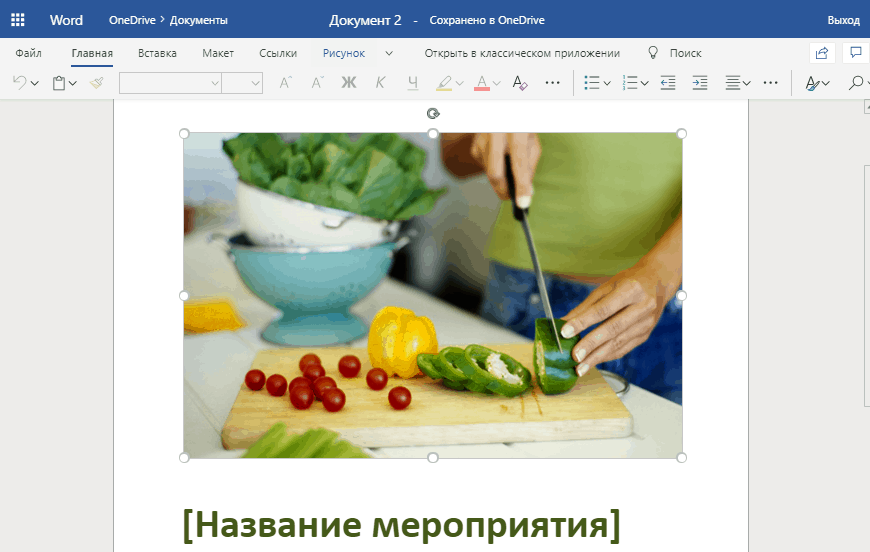Click the Выход sign-out link
Viewport: 870px width, 552px height.
click(x=843, y=20)
